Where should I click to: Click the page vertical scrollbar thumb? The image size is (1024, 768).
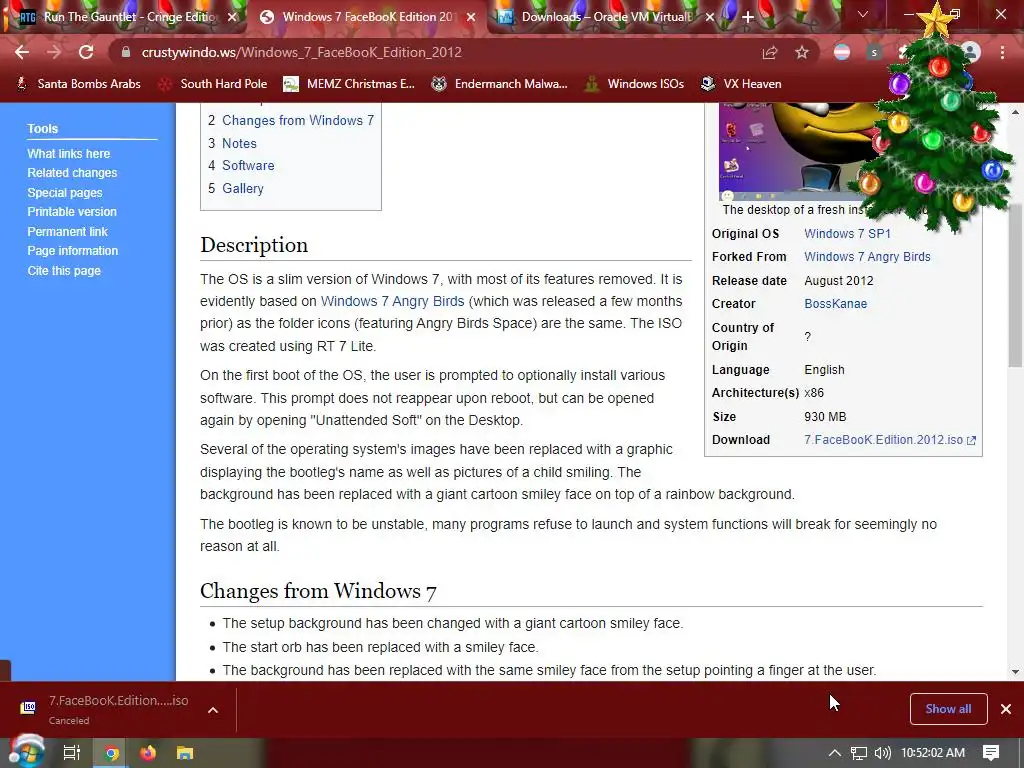click(1015, 284)
